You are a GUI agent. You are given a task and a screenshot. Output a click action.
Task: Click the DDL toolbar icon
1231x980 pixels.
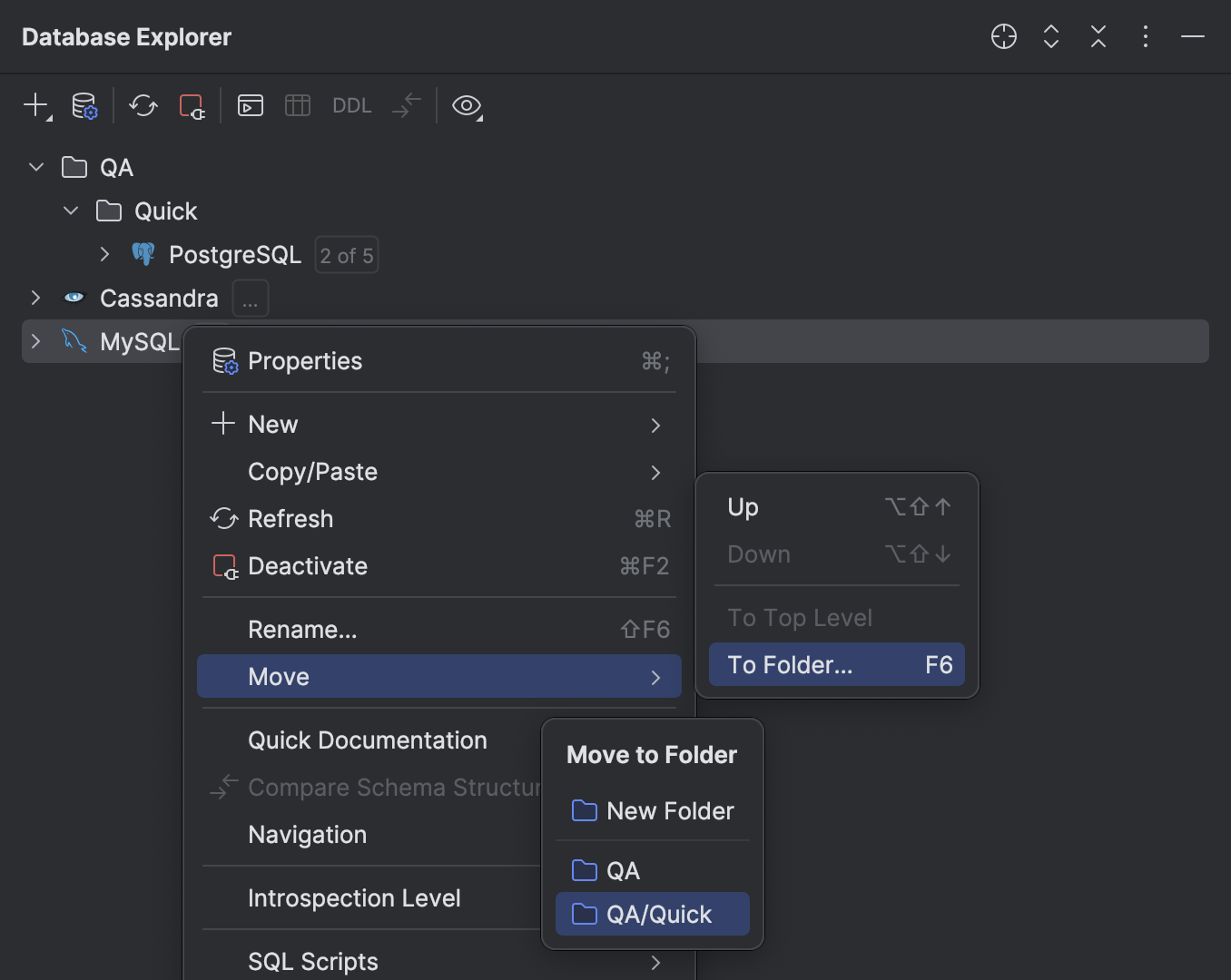click(x=351, y=105)
